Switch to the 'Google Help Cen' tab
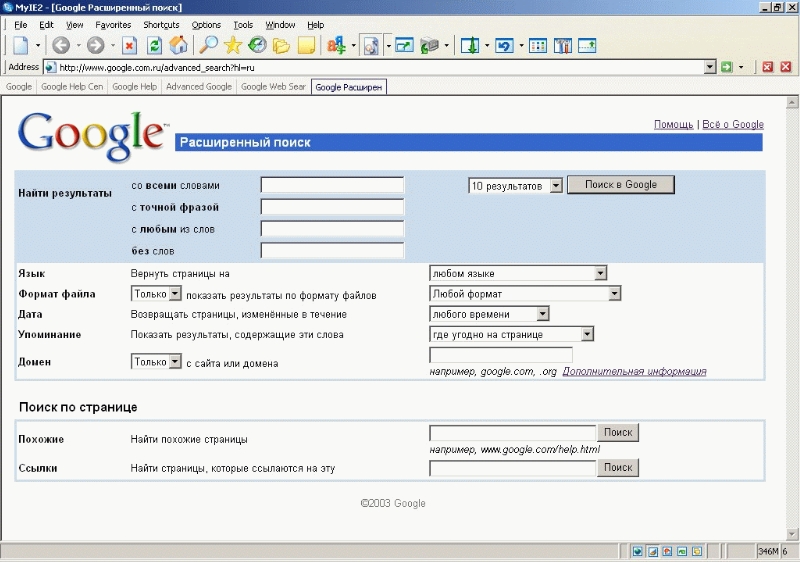The height and width of the screenshot is (562, 800). point(72,87)
